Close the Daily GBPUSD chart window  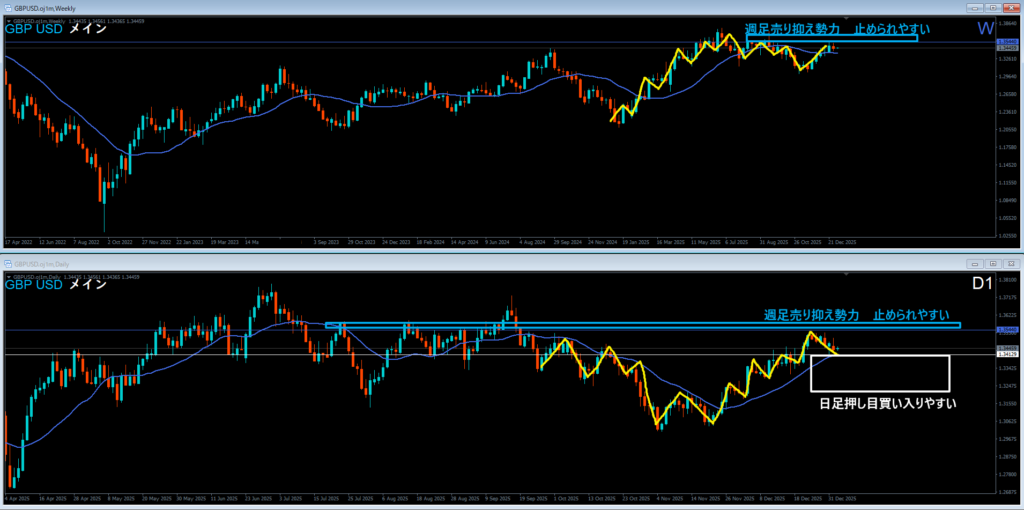click(1010, 263)
